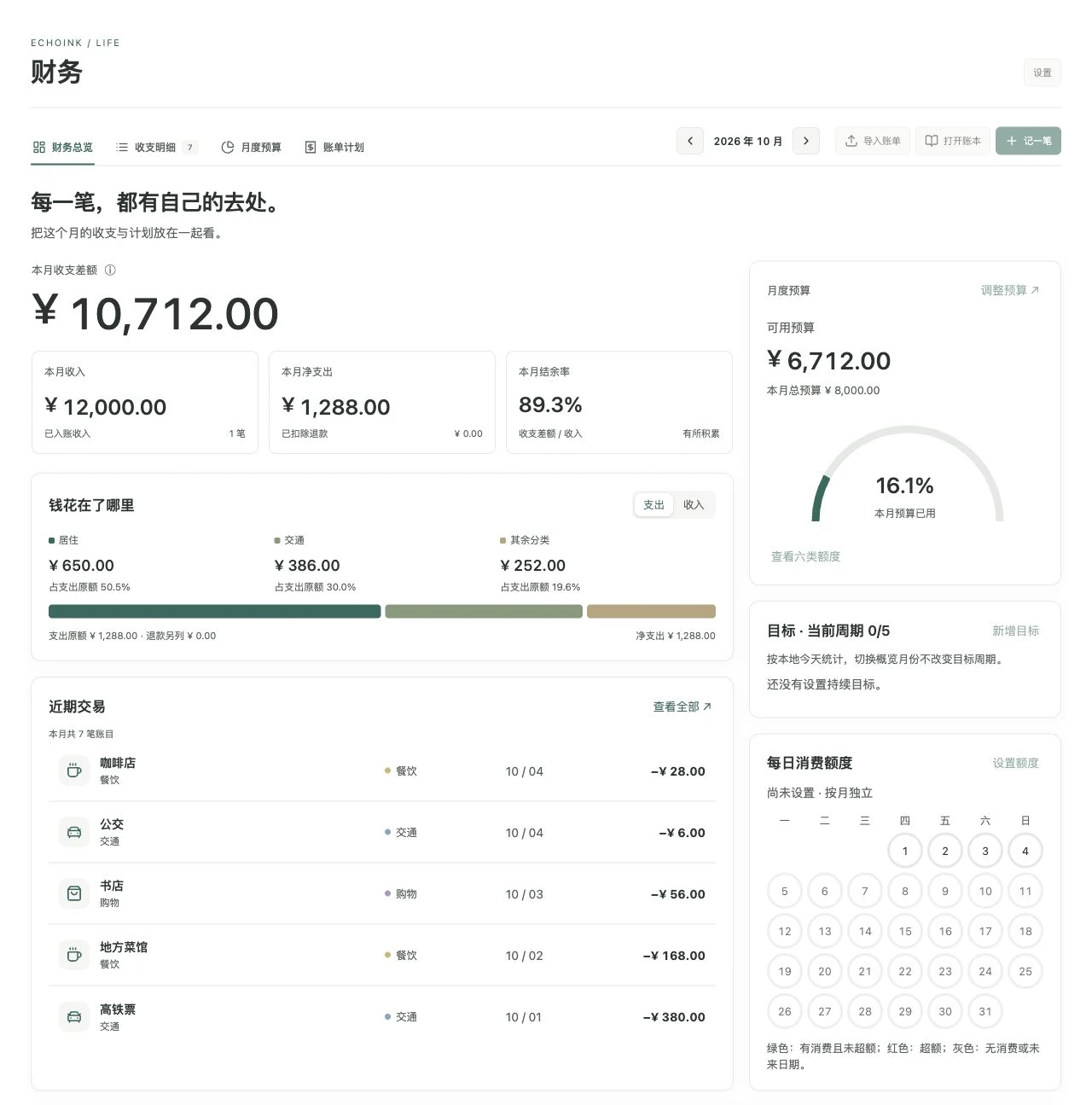Click the cup icon for 地方菜馆
Screen dimensions: 1092x1105
tap(74, 955)
